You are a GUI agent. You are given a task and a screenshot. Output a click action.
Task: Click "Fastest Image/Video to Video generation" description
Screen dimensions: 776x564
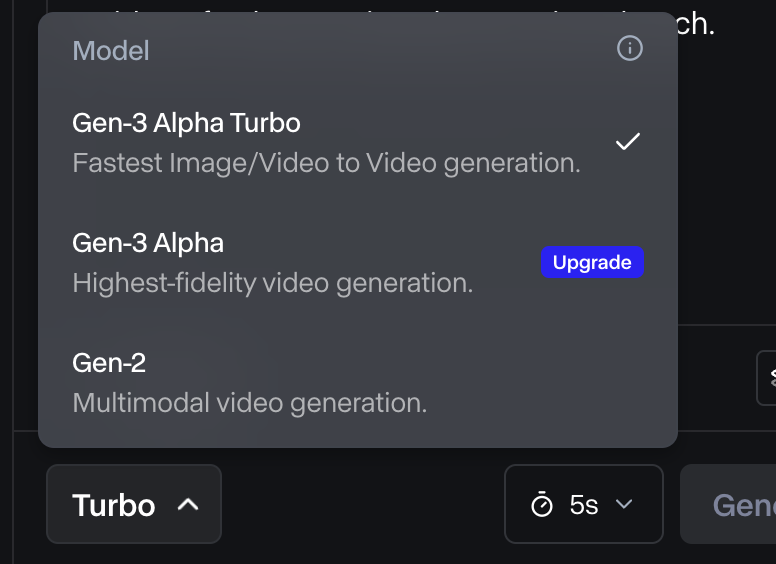click(326, 163)
